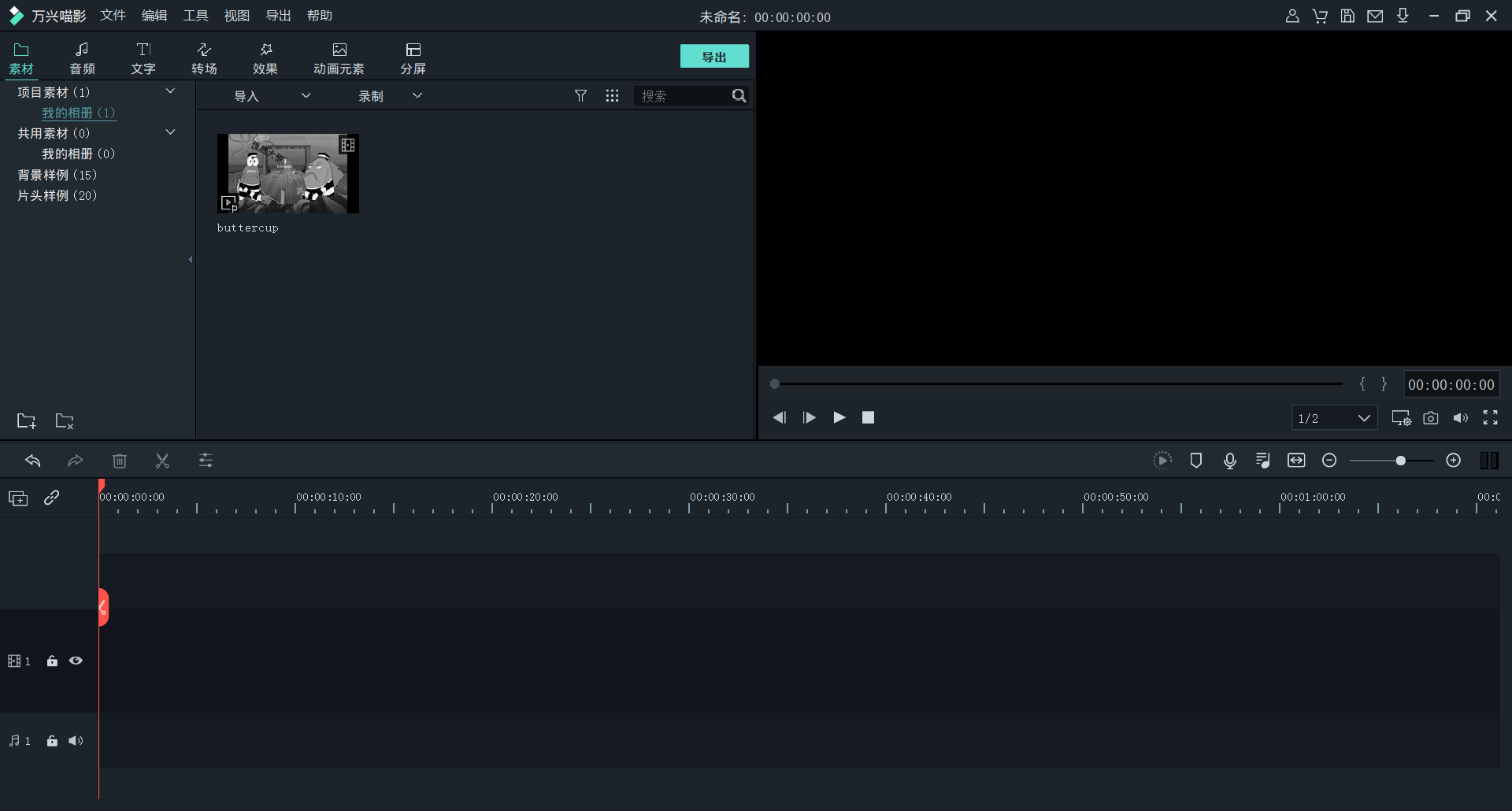Open the voiceover microphone recorder
This screenshot has width=1512, height=811.
tap(1229, 461)
